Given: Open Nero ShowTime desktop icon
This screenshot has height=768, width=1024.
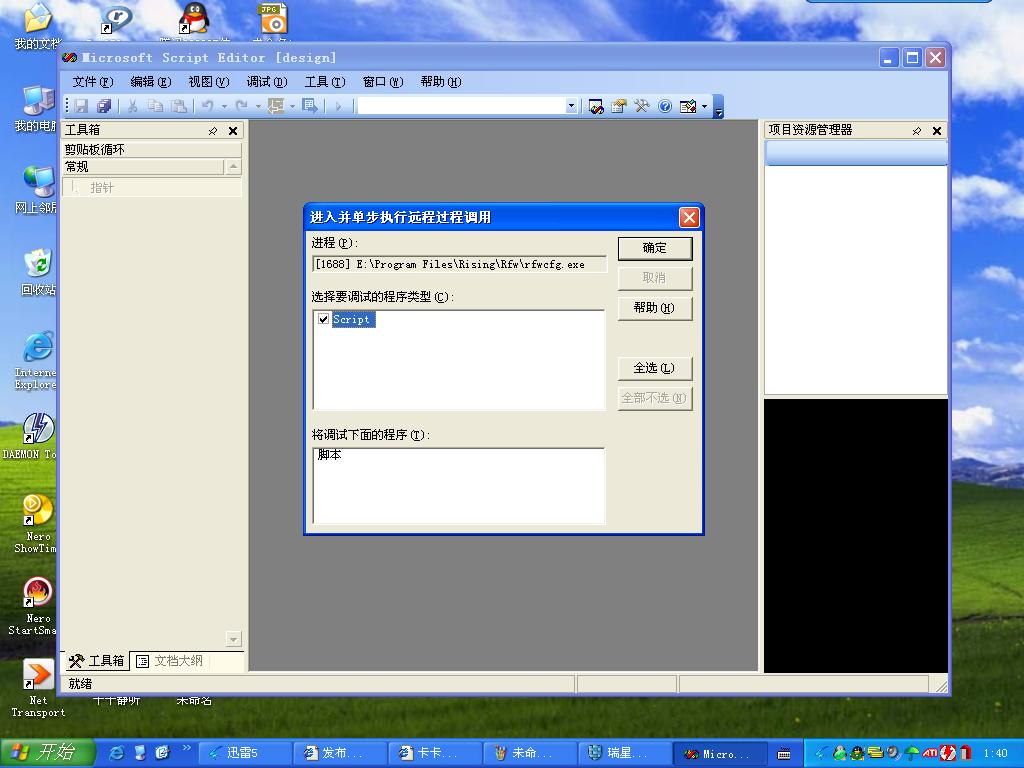Looking at the screenshot, I should [x=37, y=524].
